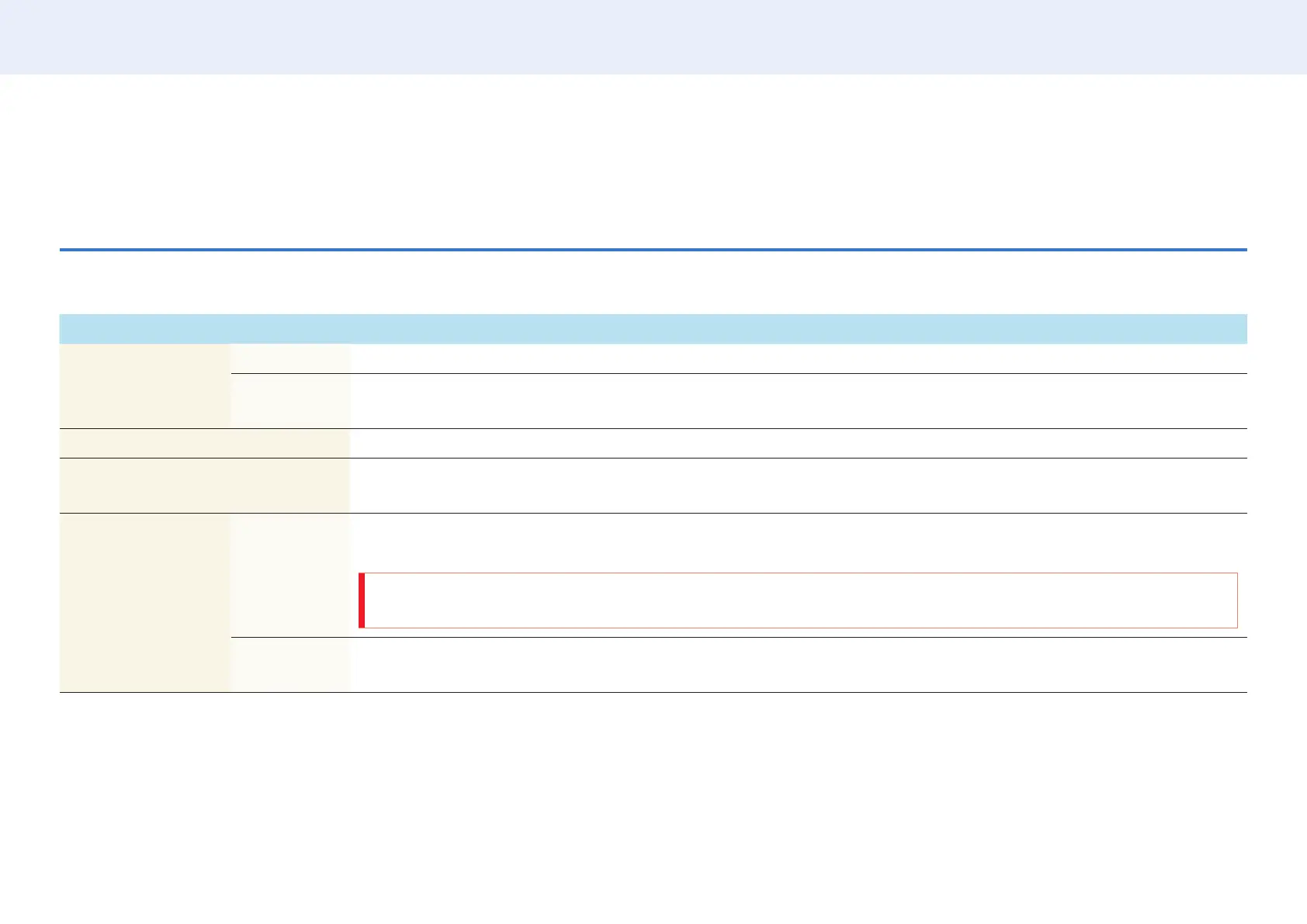Click the light blue table header bar
This screenshot has width=1307, height=924.
coord(653,329)
